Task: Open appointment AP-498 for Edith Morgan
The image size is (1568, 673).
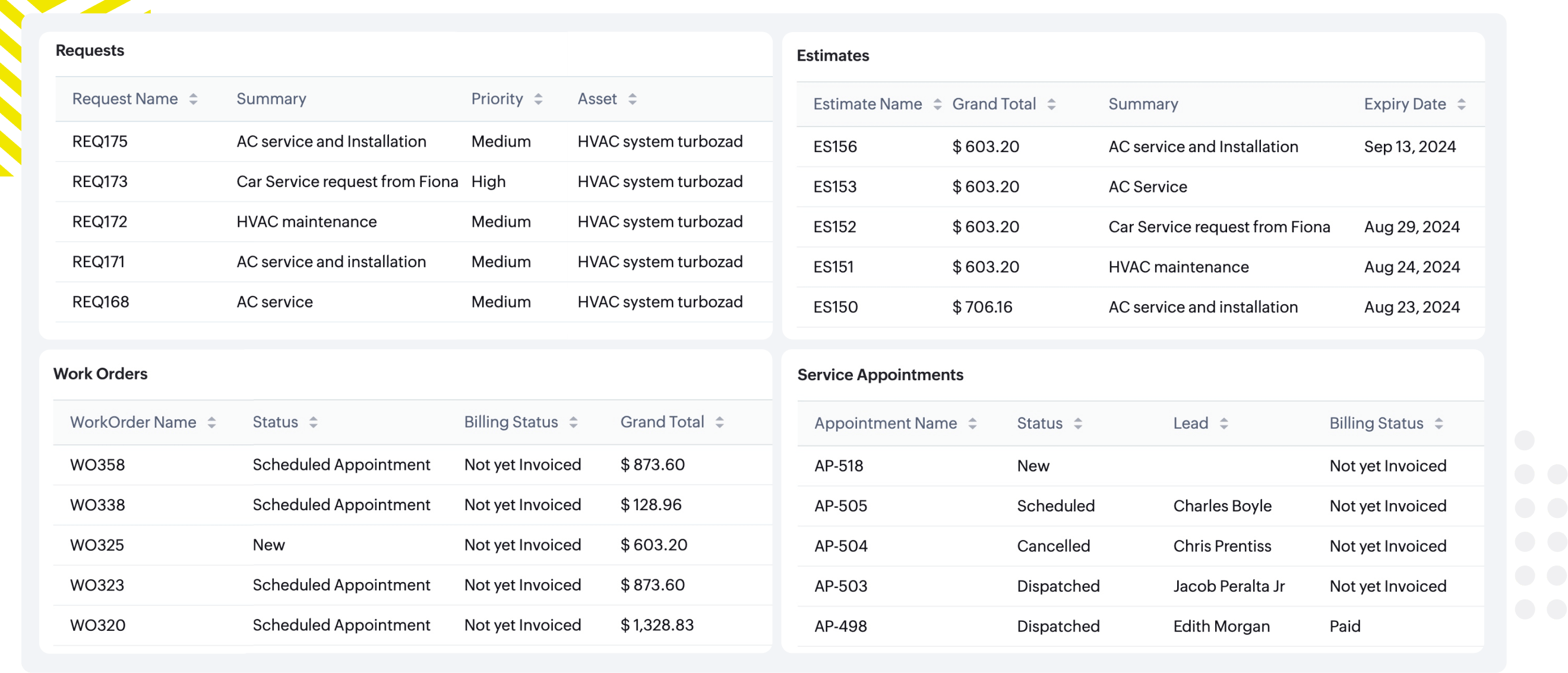Action: (x=840, y=627)
